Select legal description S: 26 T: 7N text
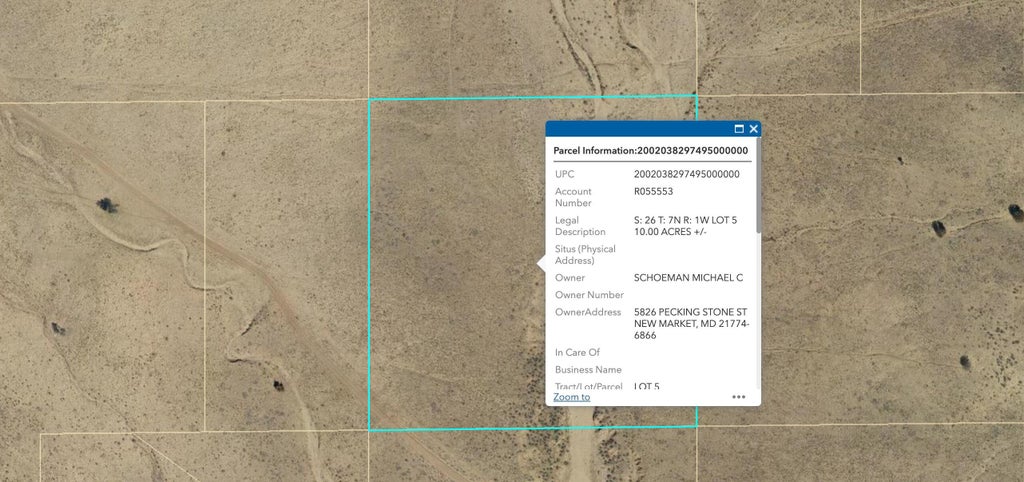The width and height of the screenshot is (1024, 482). pyautogui.click(x=685, y=226)
